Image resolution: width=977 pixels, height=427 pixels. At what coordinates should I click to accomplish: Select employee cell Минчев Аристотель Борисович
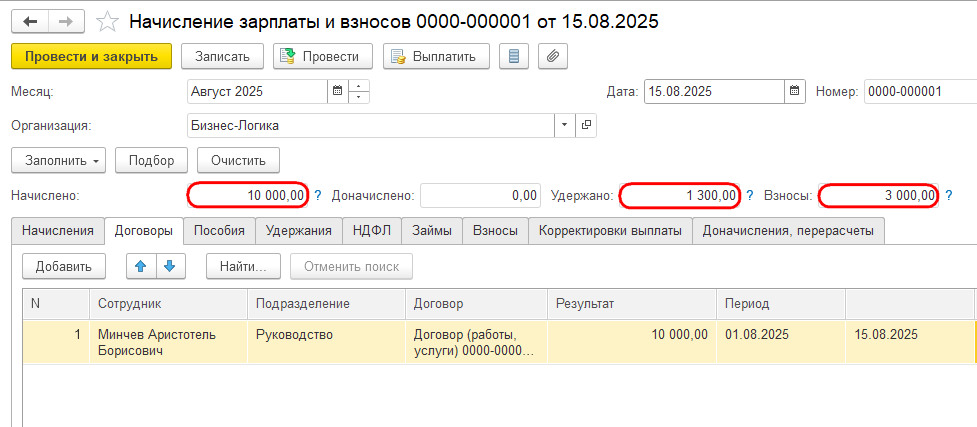pyautogui.click(x=168, y=342)
